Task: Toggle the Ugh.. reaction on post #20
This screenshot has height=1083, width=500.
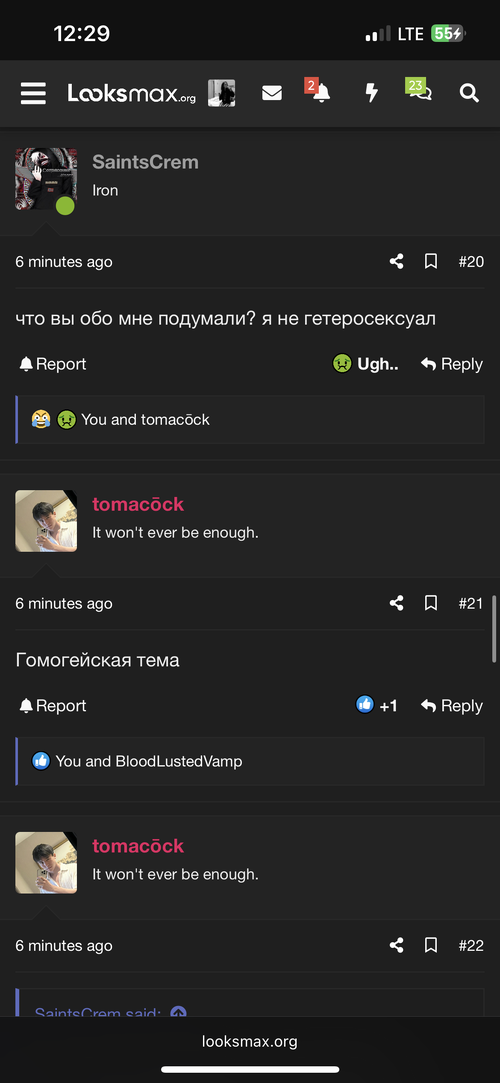Action: point(365,364)
